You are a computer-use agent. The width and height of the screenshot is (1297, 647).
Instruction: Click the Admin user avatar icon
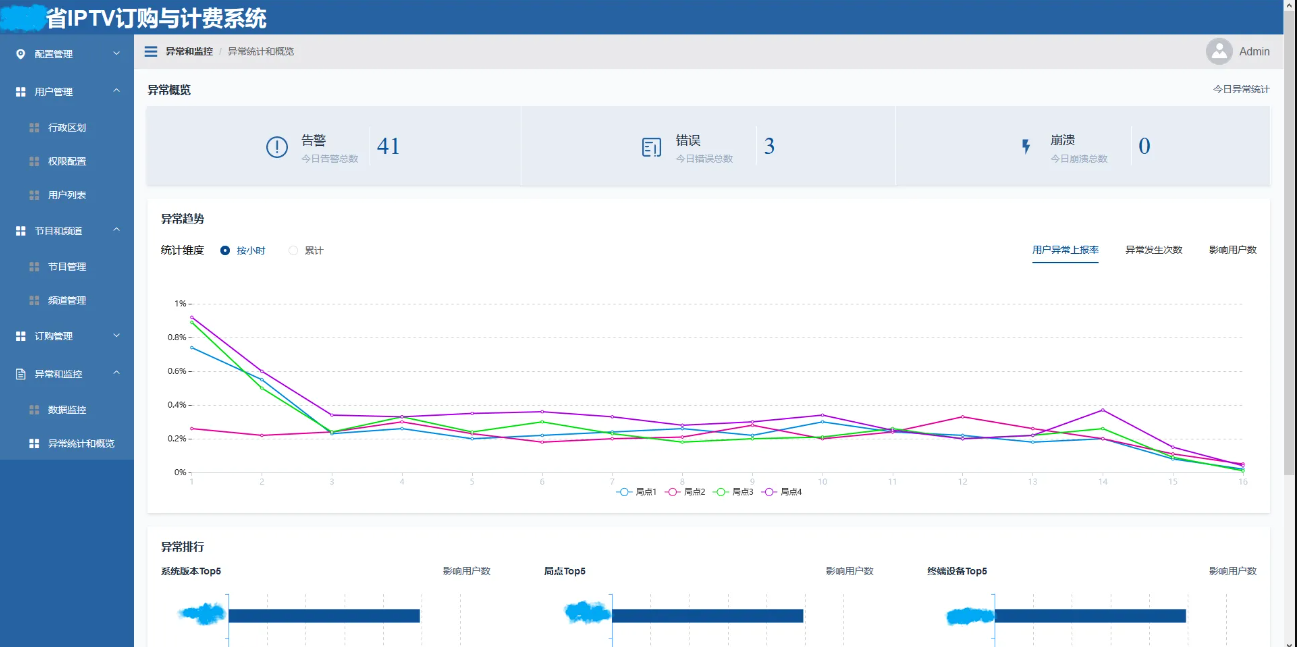coord(1219,51)
